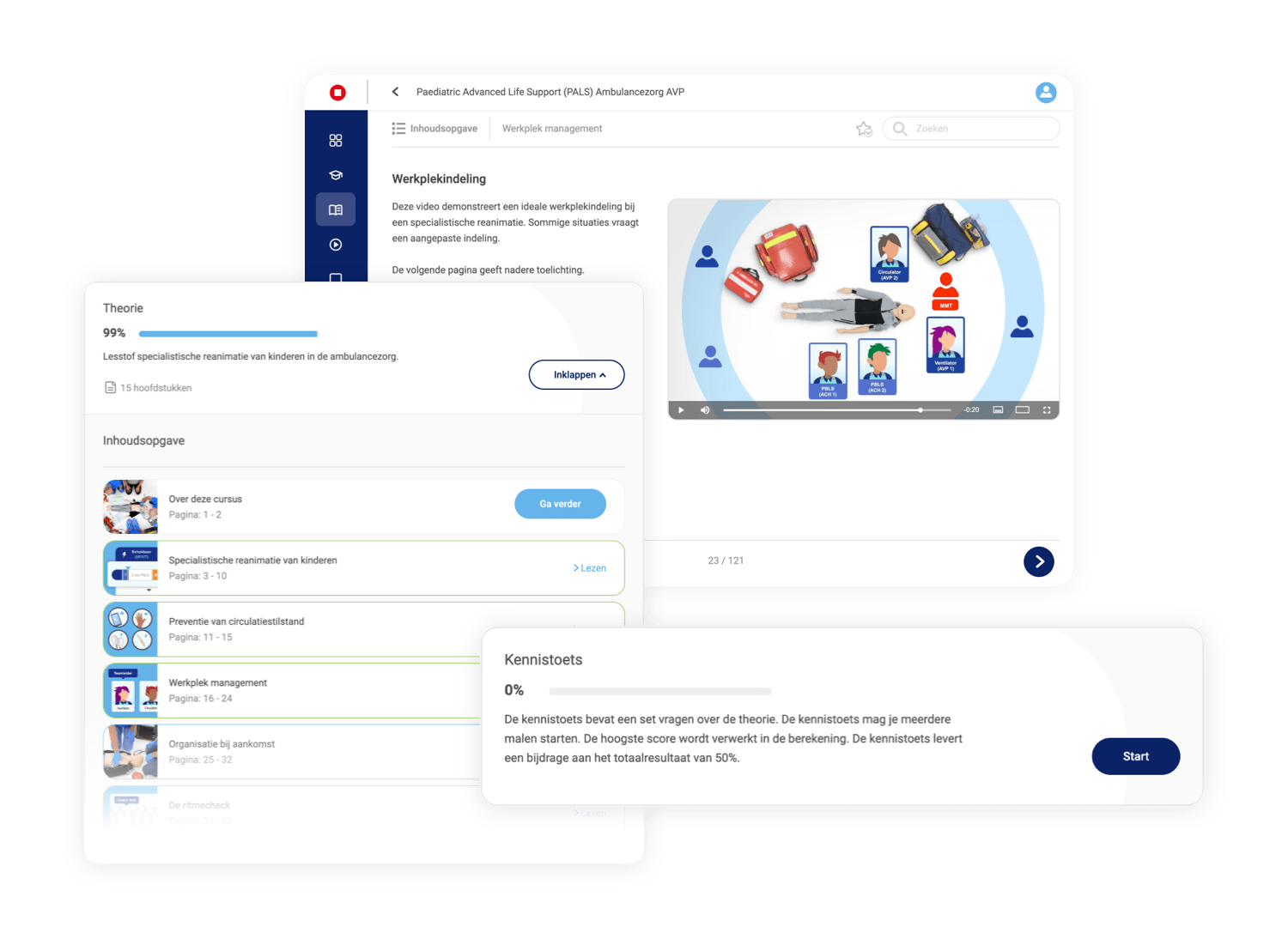Open the play circle icon in sidebar

336,245
